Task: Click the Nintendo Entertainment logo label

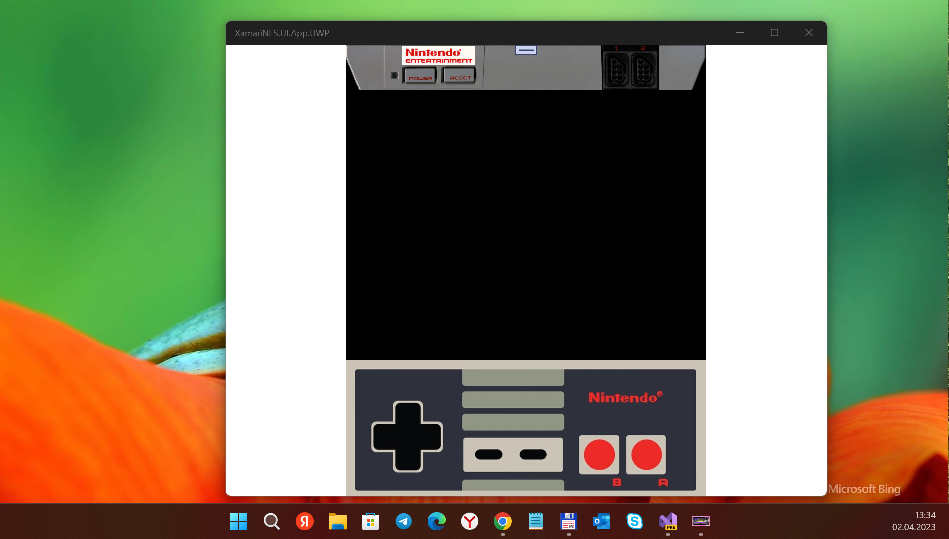Action: point(438,55)
